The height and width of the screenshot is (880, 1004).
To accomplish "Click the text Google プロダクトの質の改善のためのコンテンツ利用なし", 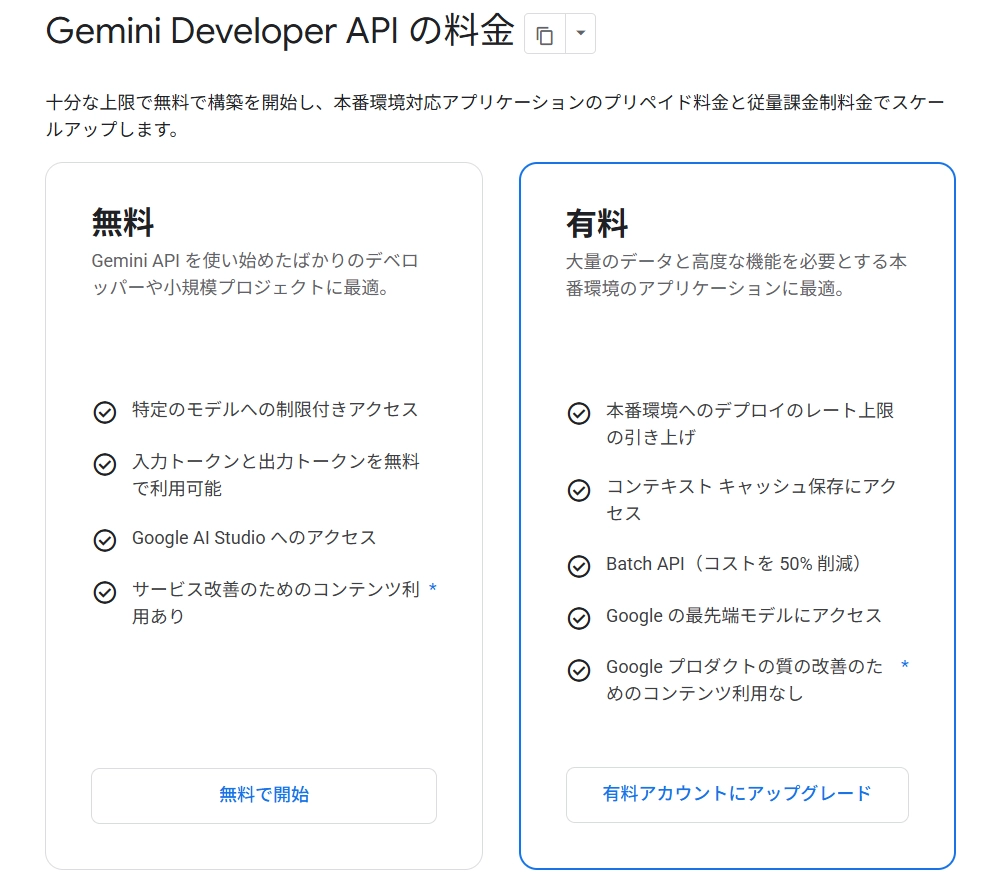I will point(745,680).
